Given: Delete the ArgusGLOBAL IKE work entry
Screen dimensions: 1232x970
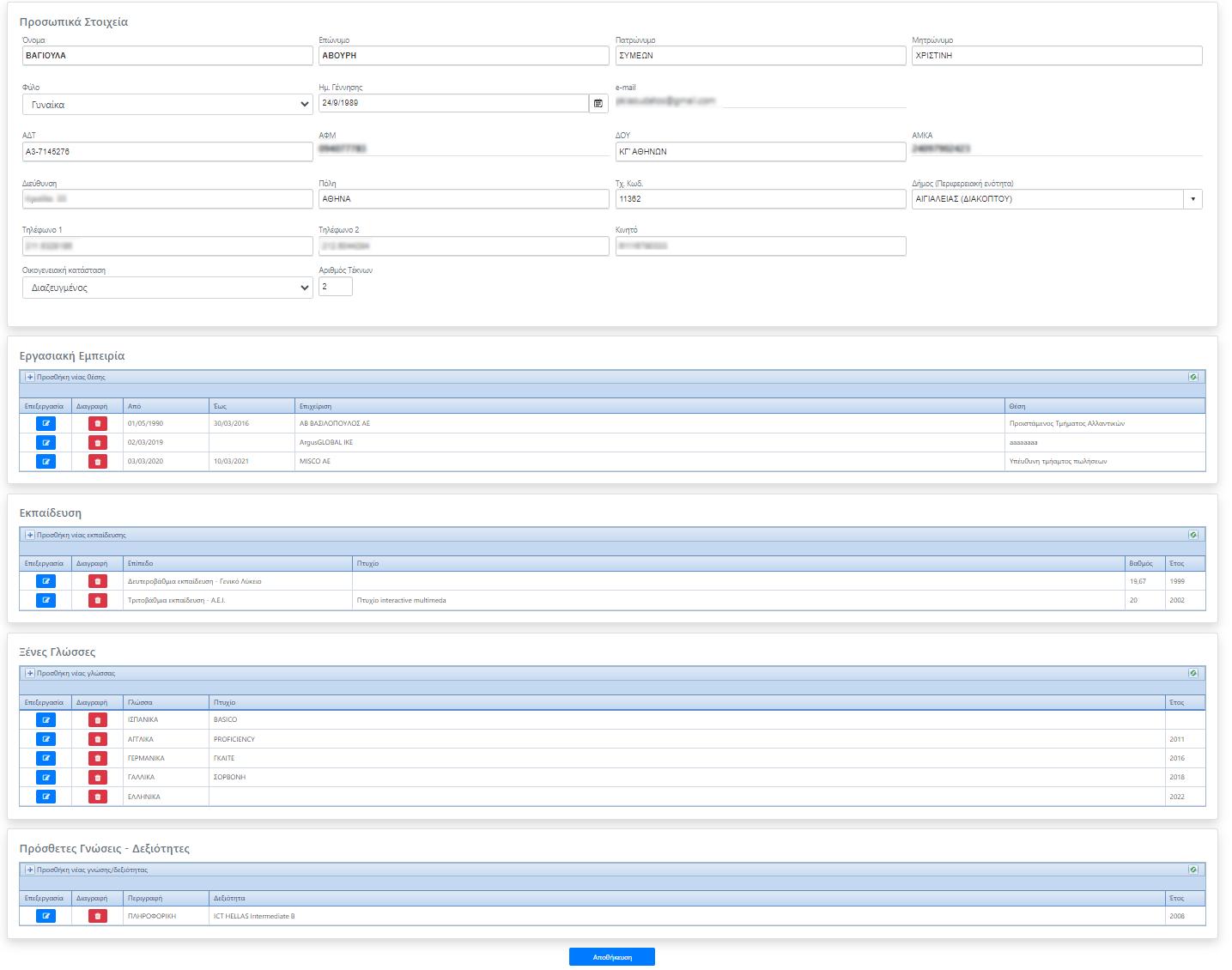Looking at the screenshot, I should (x=98, y=443).
